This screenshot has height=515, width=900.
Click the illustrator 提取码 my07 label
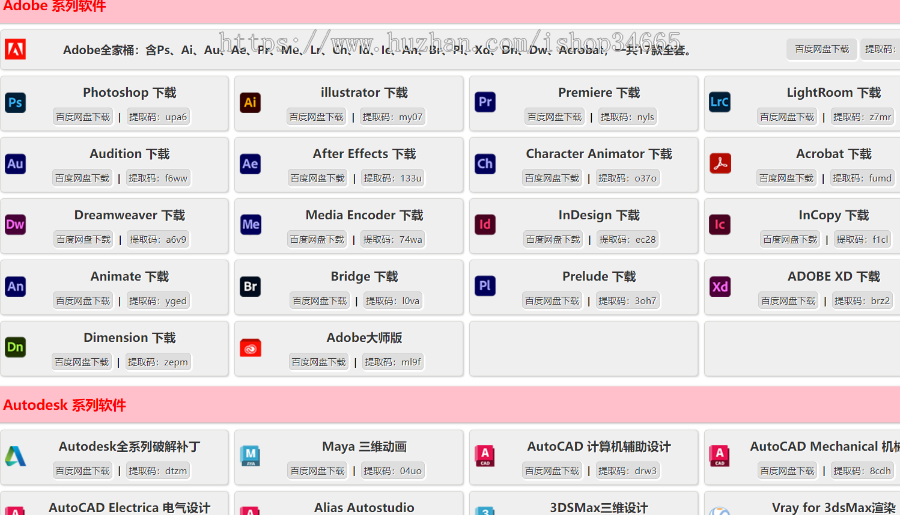[x=394, y=117]
